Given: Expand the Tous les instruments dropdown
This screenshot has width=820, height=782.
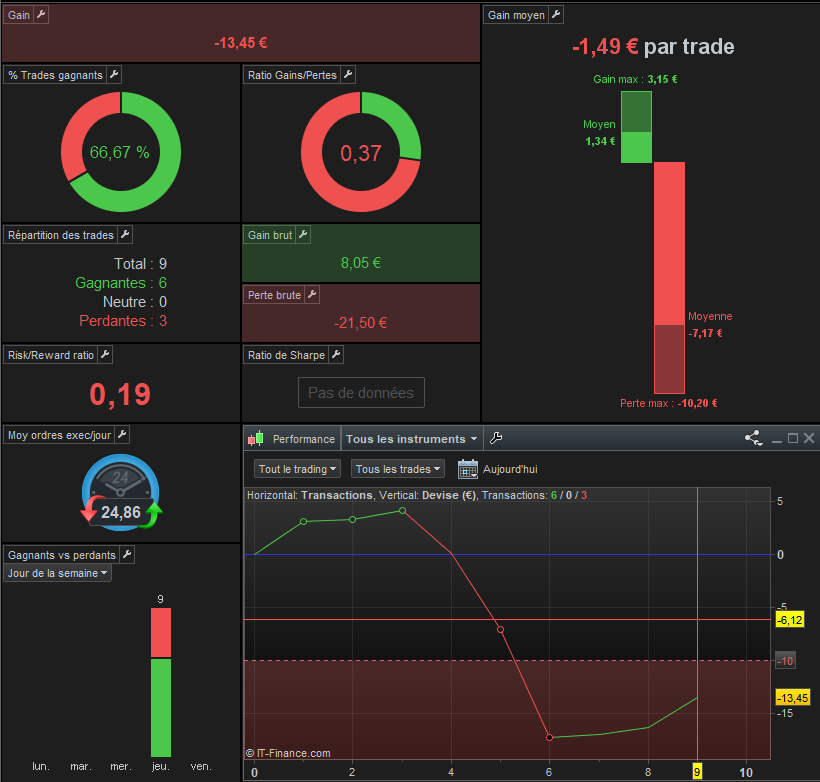Looking at the screenshot, I should pos(411,439).
